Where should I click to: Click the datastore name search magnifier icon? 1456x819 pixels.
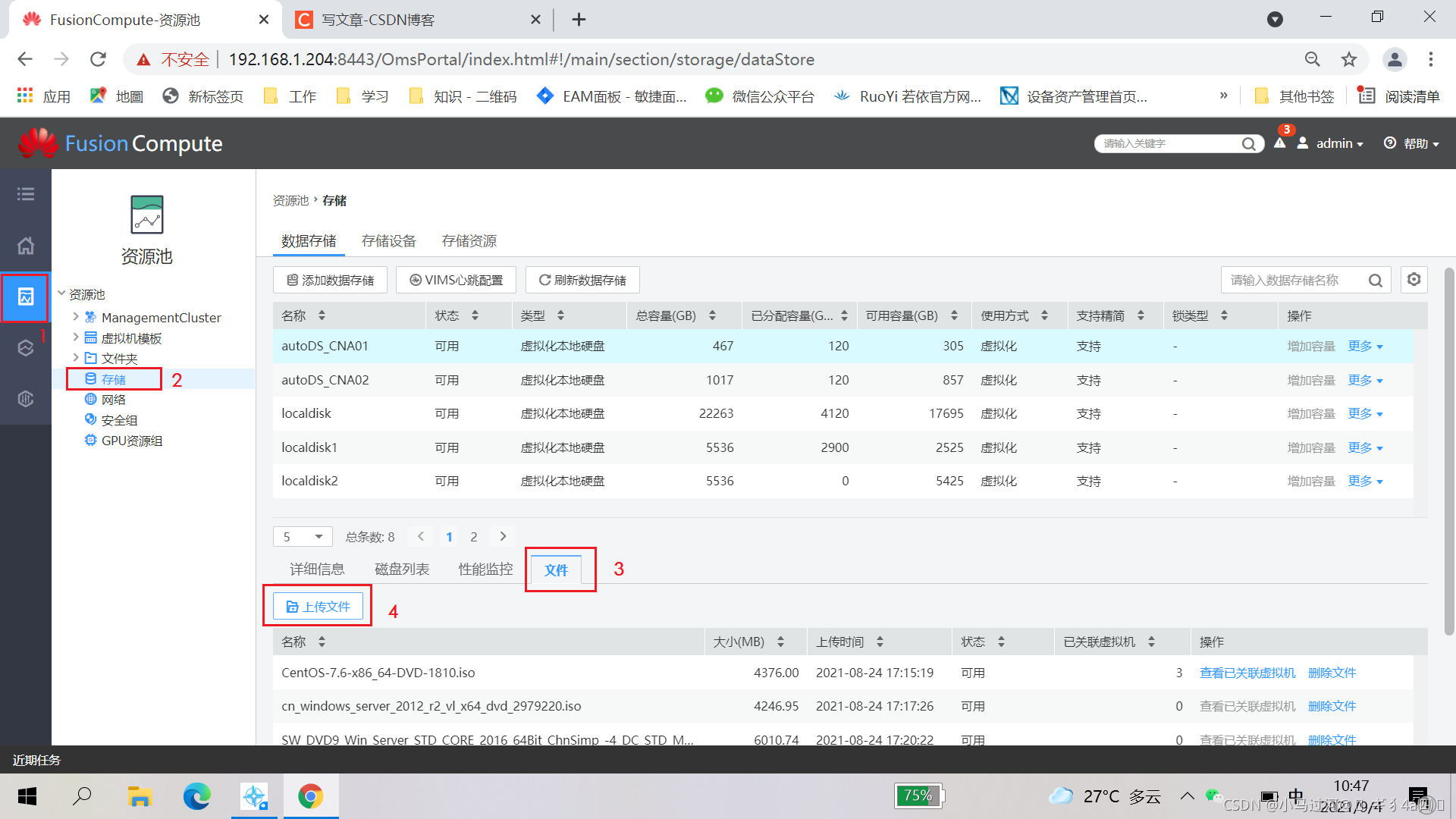1375,281
